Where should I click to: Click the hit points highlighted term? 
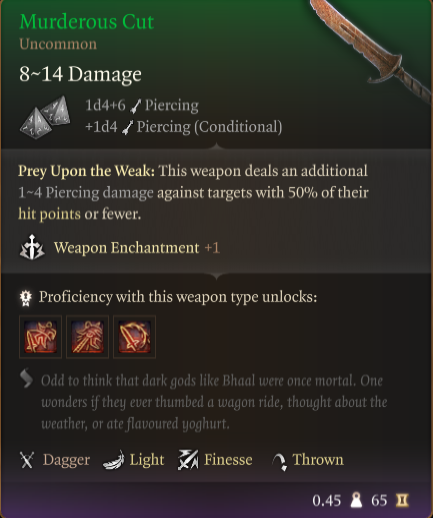click(49, 214)
